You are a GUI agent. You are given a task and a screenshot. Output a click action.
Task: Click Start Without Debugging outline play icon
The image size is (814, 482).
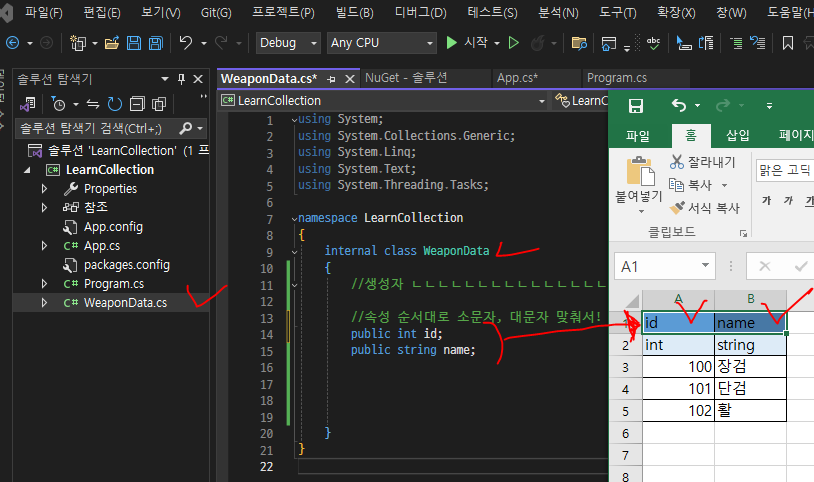point(514,43)
